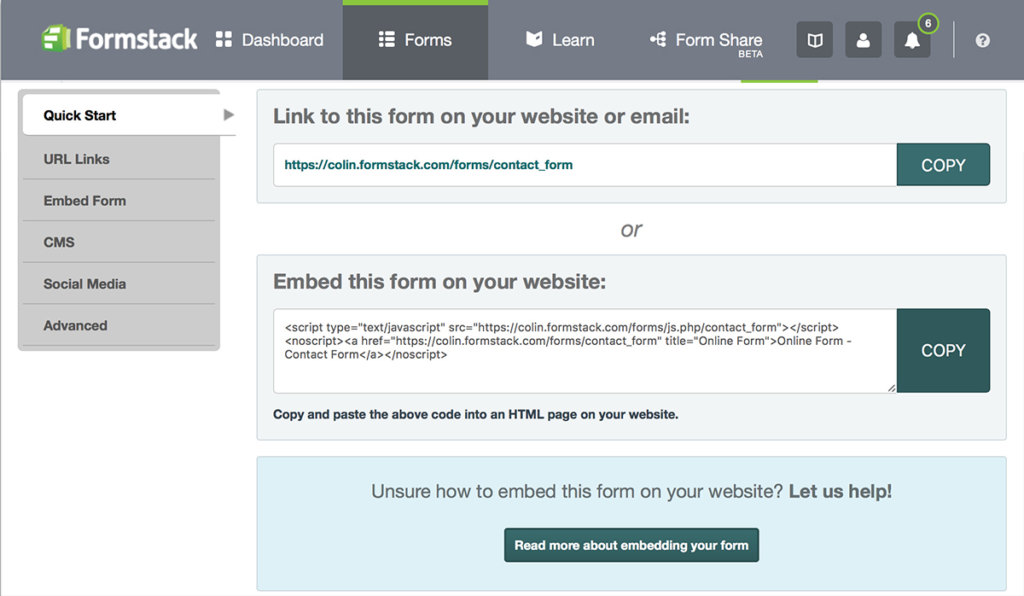The width and height of the screenshot is (1024, 596).
Task: Open the Forms tab
Action: (415, 40)
